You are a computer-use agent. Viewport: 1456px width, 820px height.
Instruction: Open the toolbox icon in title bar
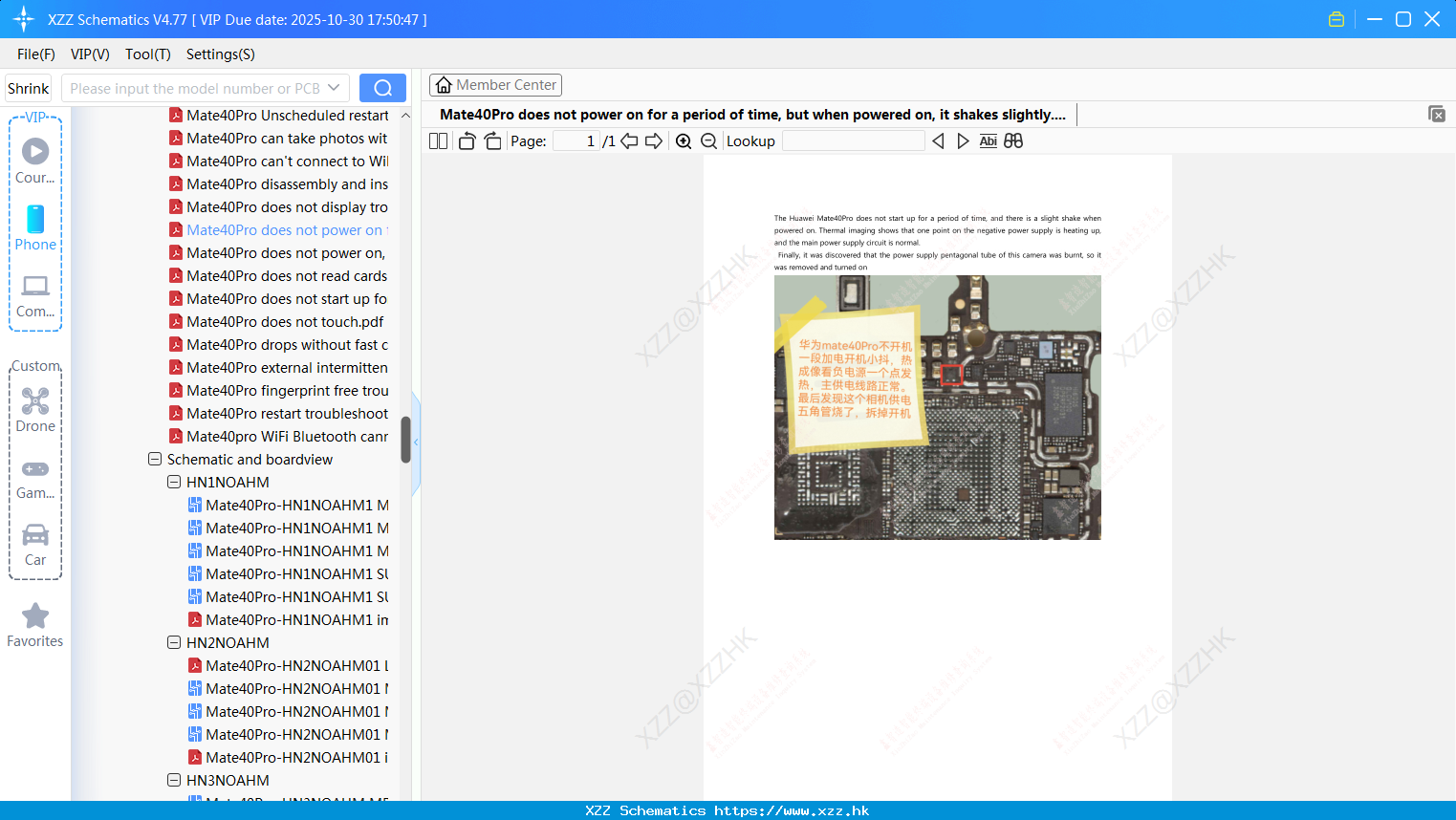point(1336,19)
